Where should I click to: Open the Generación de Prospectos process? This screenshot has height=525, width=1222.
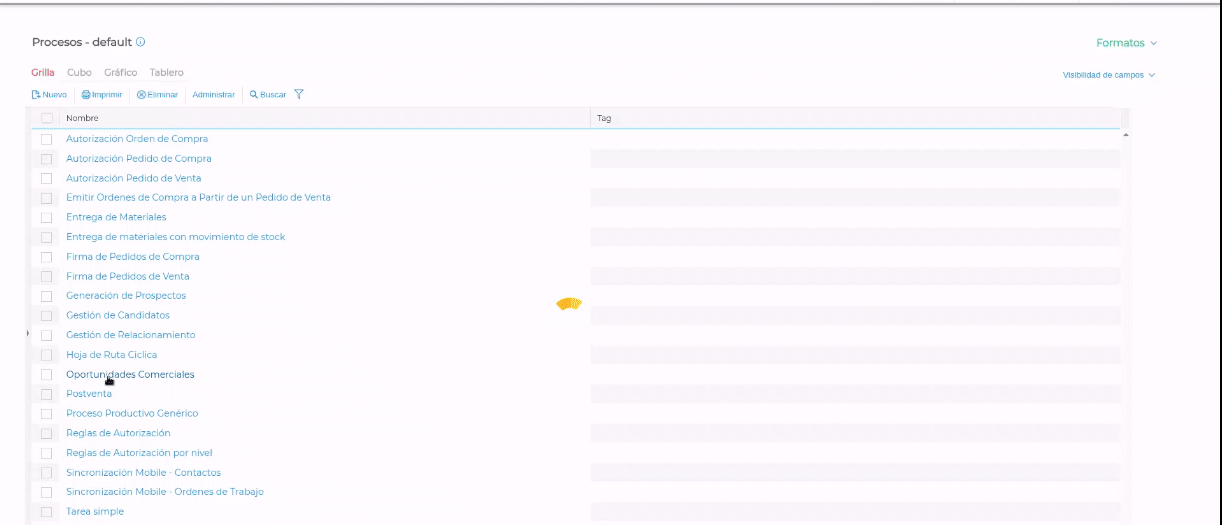[126, 296]
